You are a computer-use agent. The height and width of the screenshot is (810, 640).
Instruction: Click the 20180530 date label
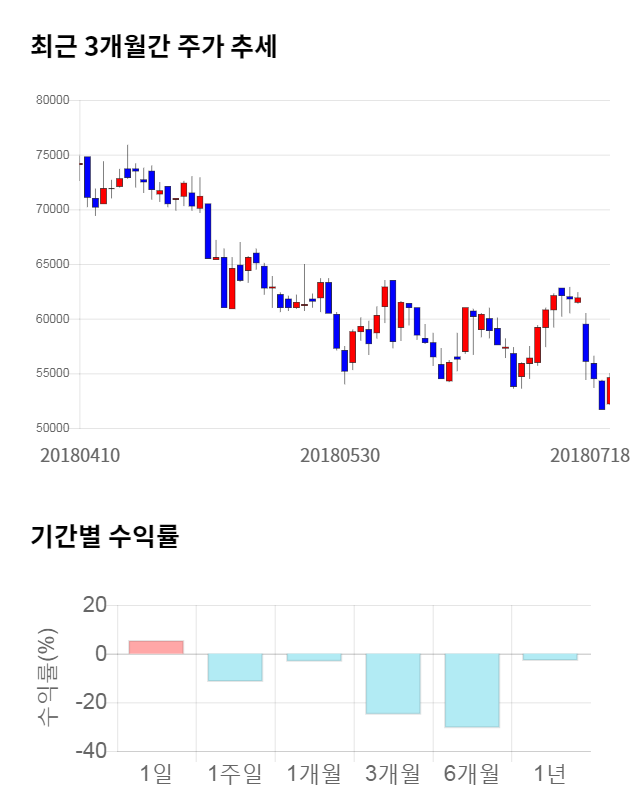(x=340, y=455)
